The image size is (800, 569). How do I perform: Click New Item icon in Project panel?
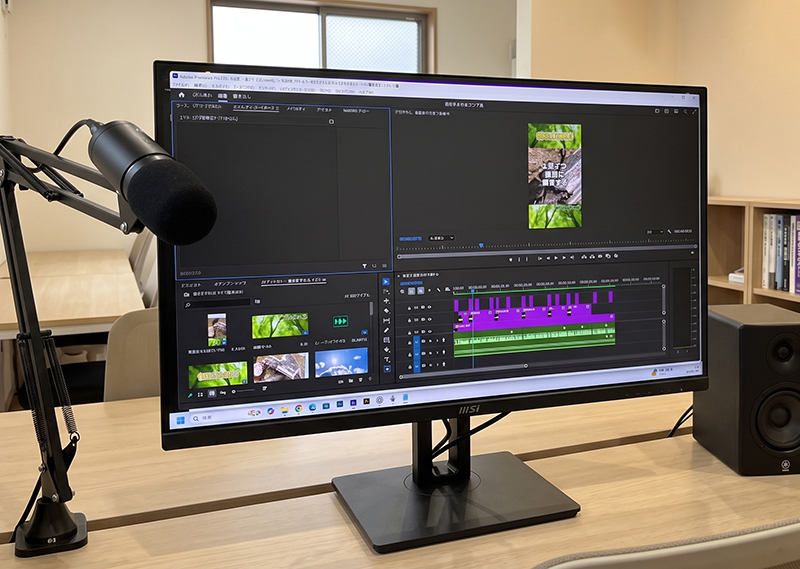361,380
